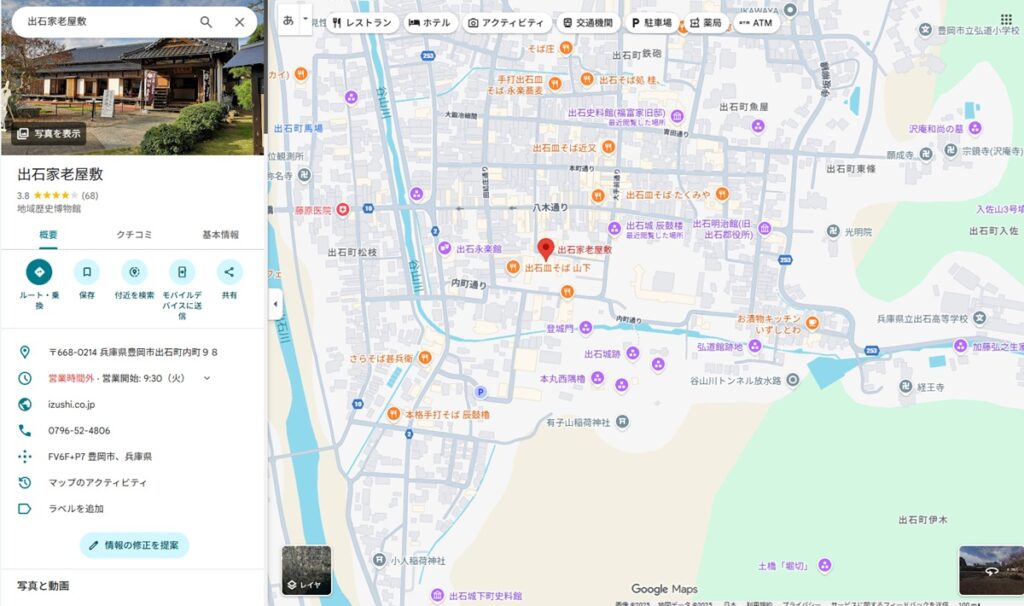This screenshot has height=606, width=1024.
Task: Save place with the 保存 bookmark icon
Action: click(87, 272)
